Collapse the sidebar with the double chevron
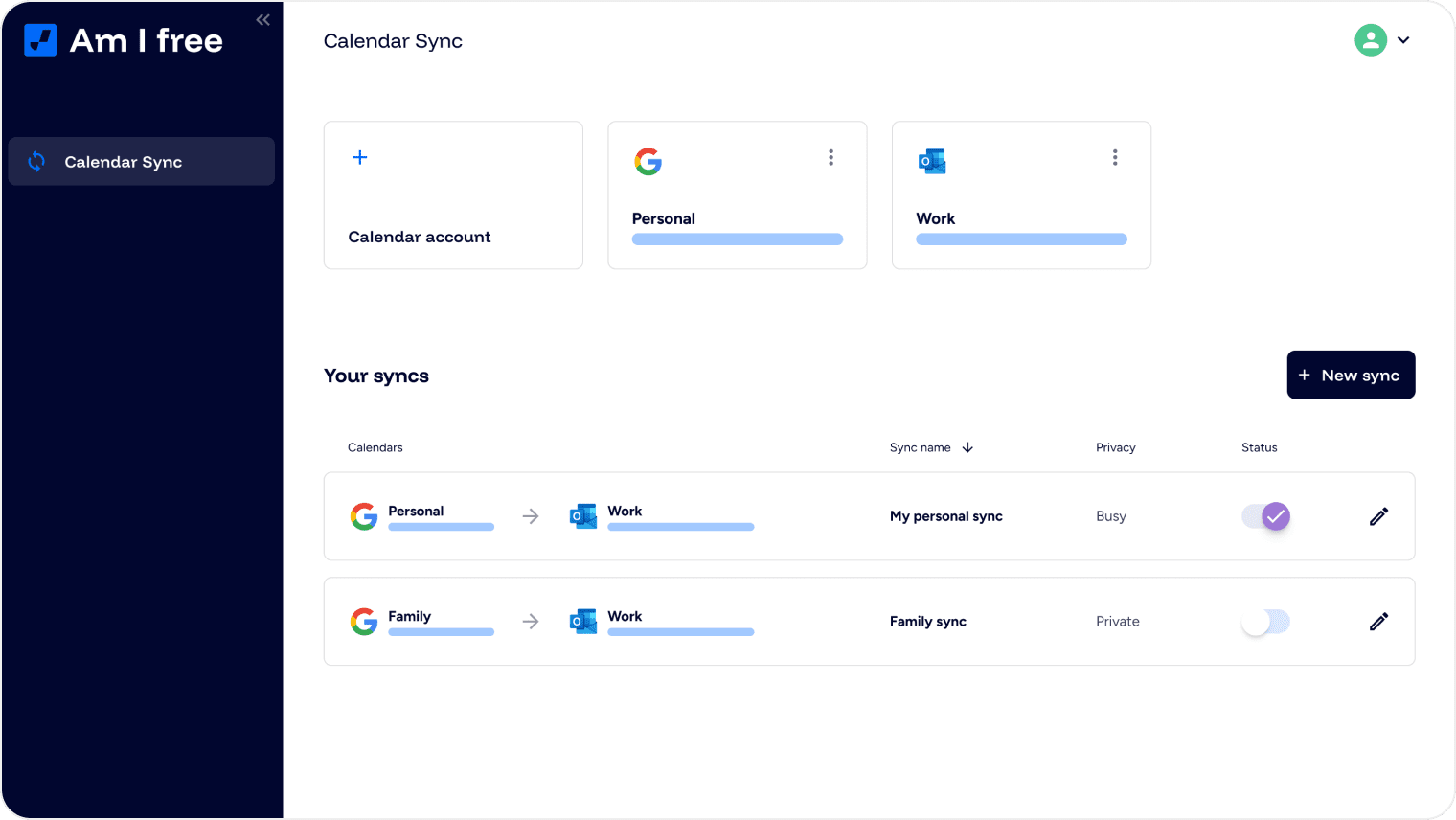Screen dimensions: 1456x820 262,18
